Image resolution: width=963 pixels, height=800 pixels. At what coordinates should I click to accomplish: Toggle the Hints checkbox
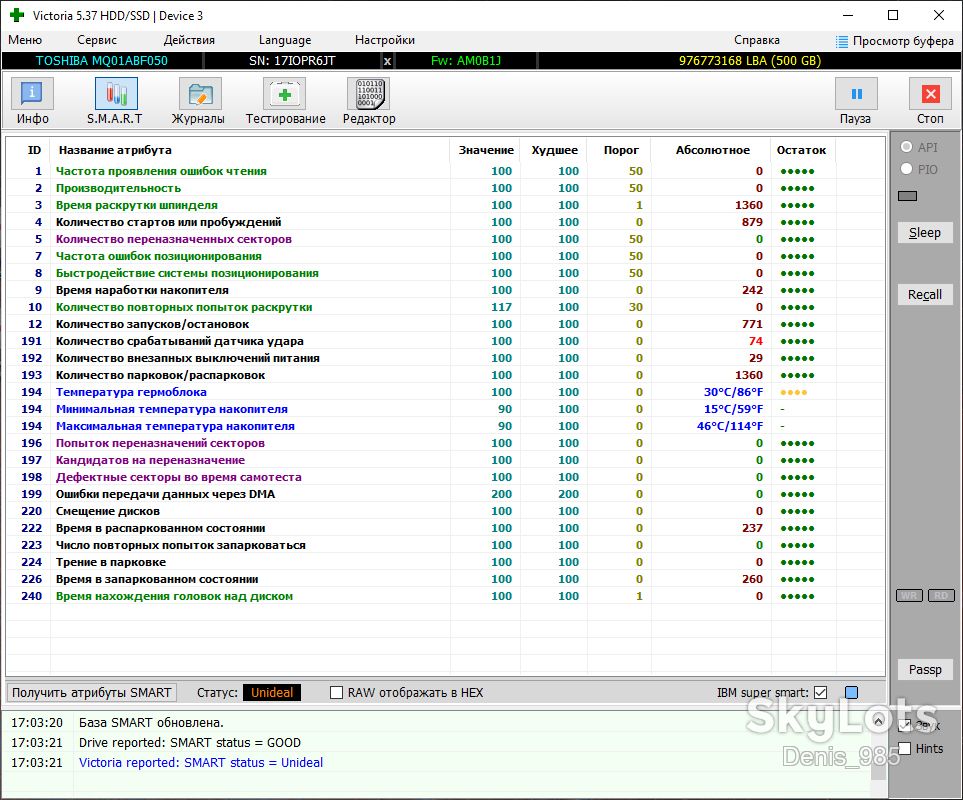pos(904,748)
